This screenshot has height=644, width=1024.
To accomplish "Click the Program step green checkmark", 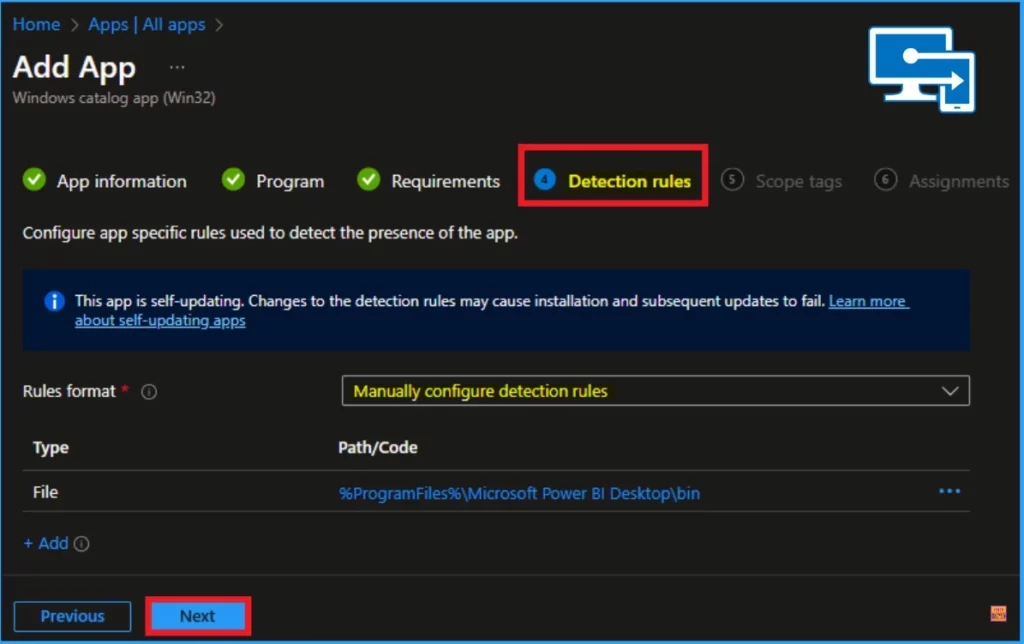I will click(x=233, y=180).
